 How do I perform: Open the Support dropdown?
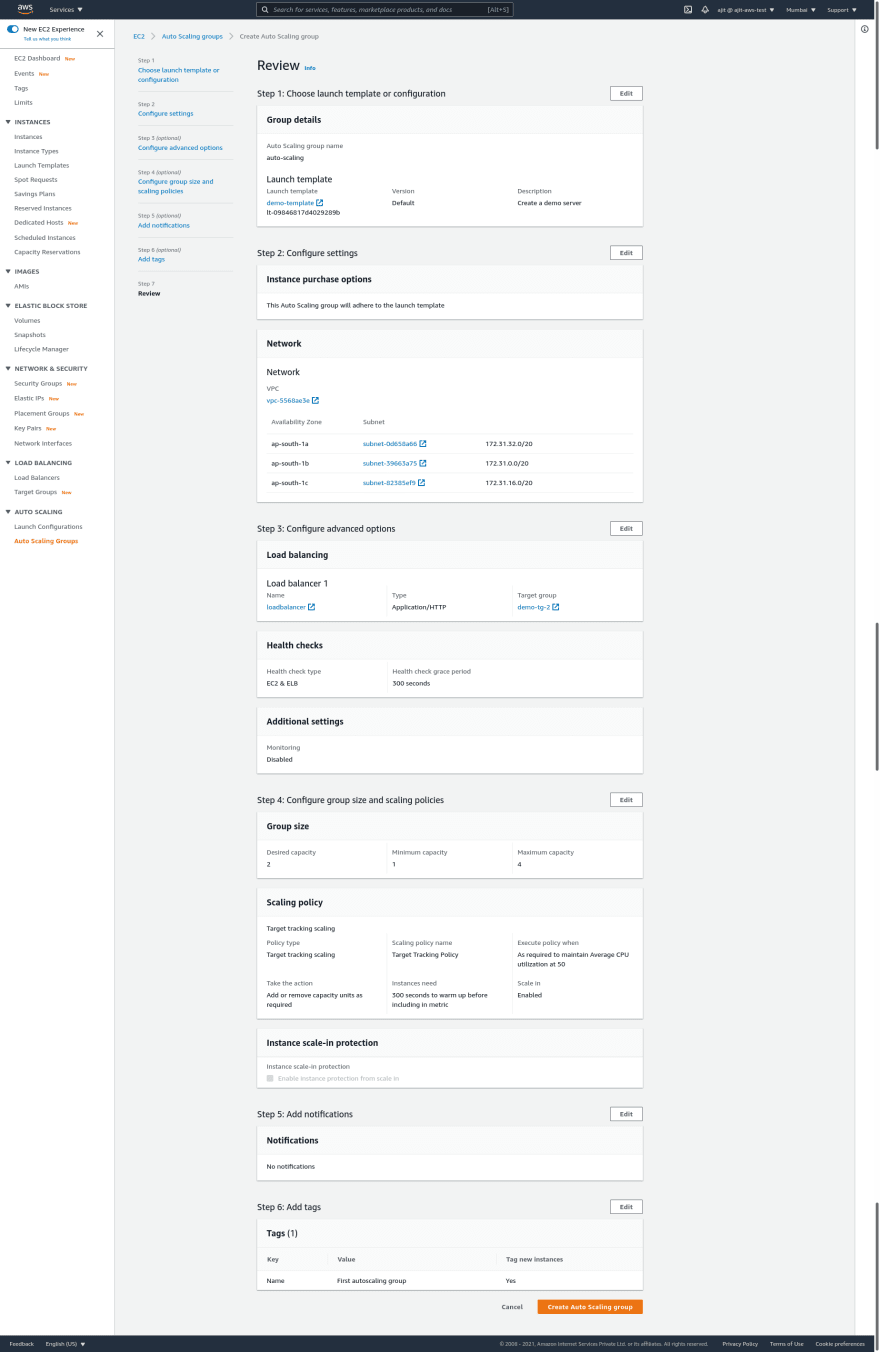tap(842, 9)
